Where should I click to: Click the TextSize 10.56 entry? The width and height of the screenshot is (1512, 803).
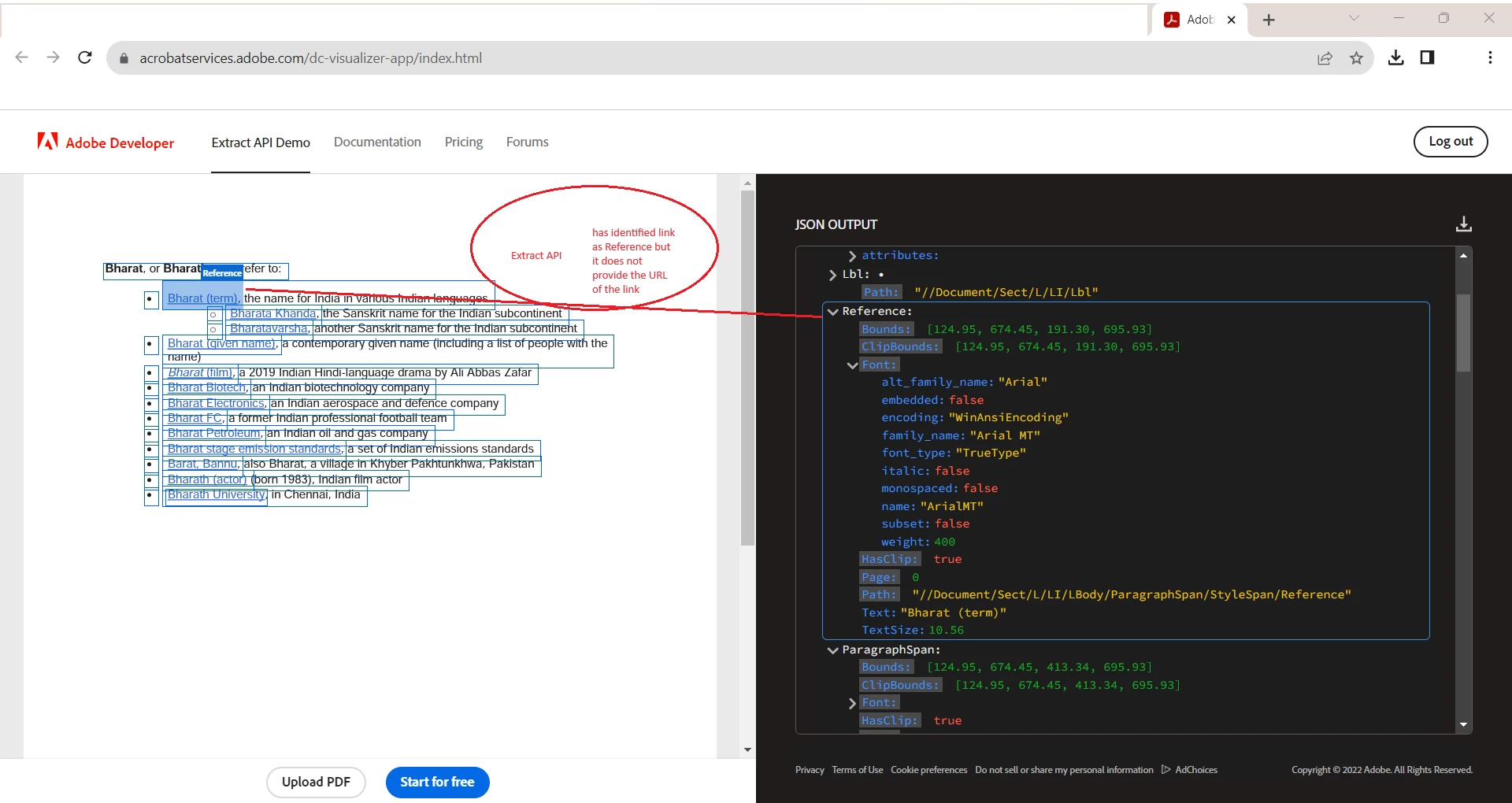click(x=913, y=630)
